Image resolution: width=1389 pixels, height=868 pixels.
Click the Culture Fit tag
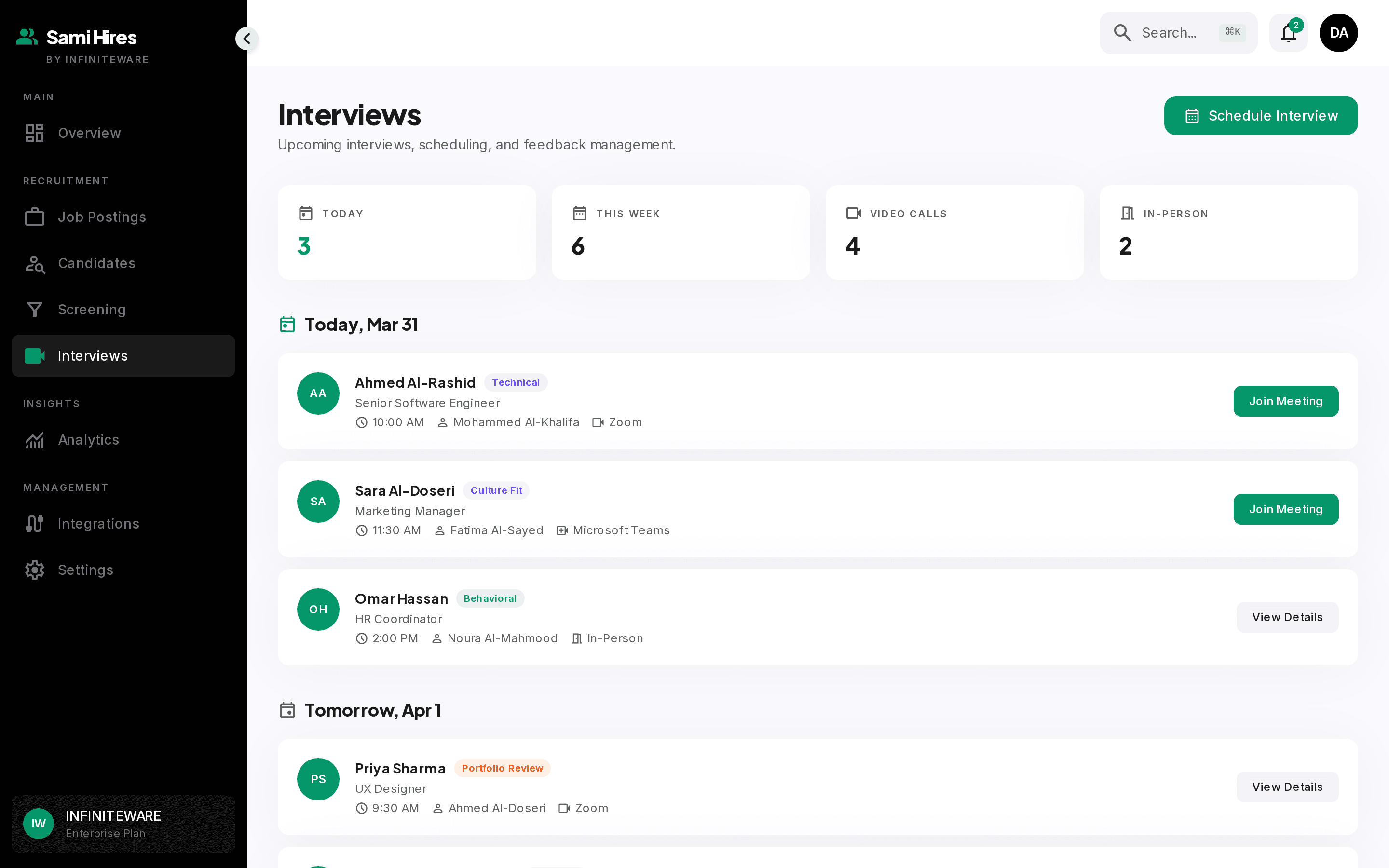pyautogui.click(x=496, y=490)
